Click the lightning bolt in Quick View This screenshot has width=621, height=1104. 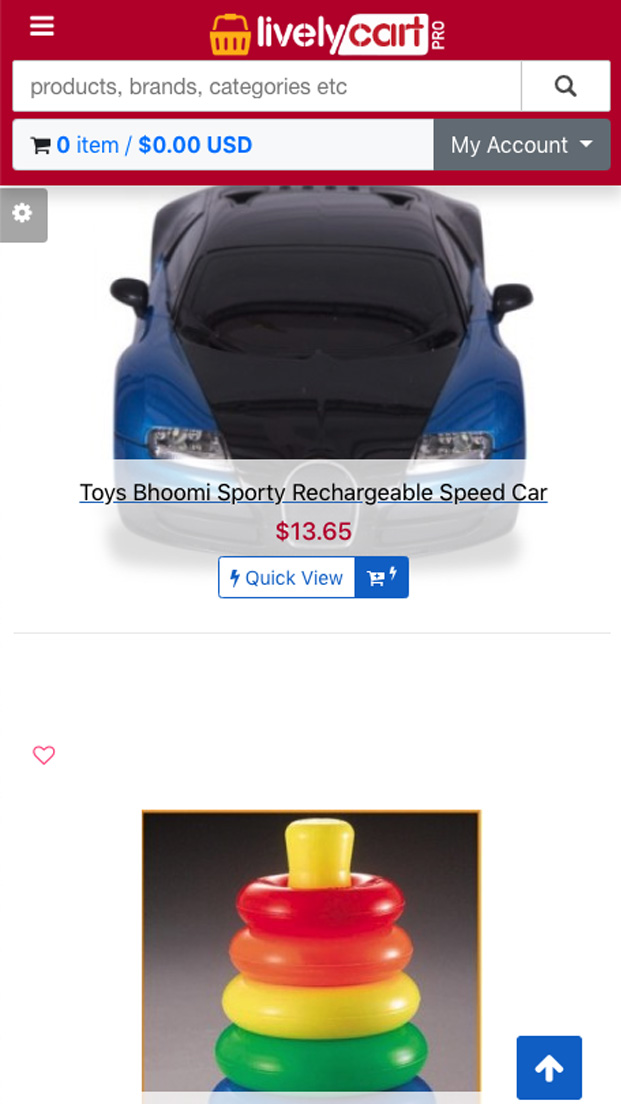pos(235,578)
